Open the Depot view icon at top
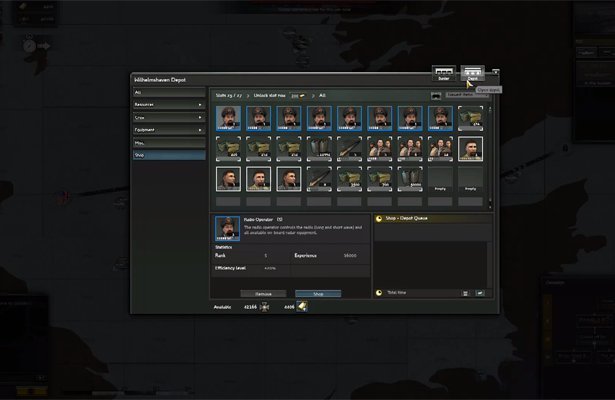This screenshot has width=615, height=400. (x=472, y=74)
